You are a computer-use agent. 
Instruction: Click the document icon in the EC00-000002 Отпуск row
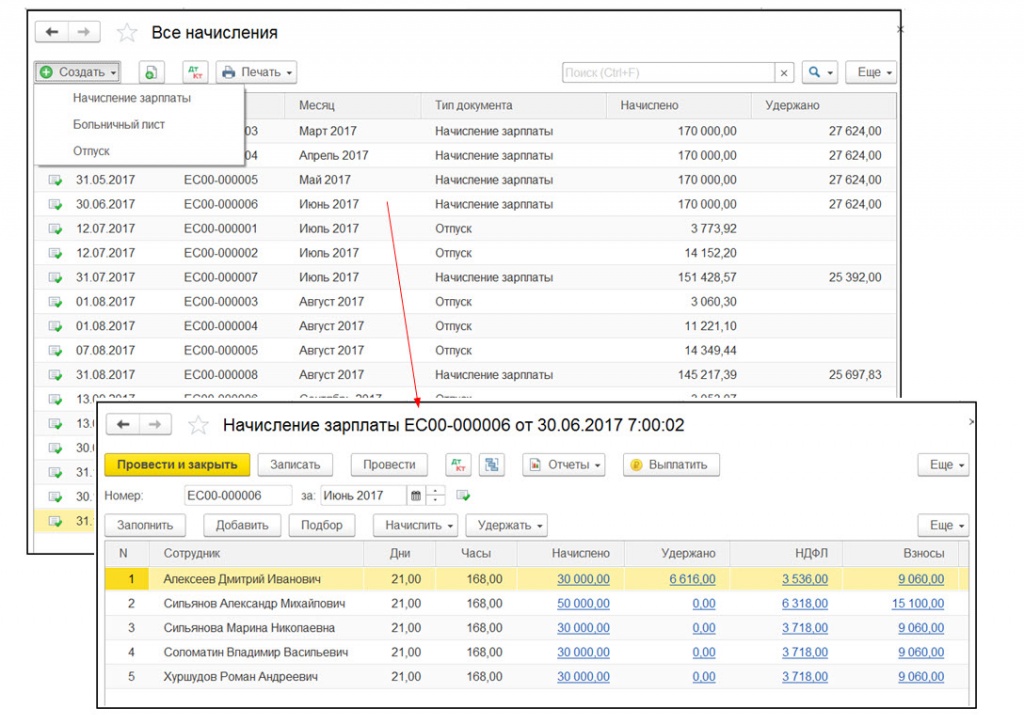56,253
